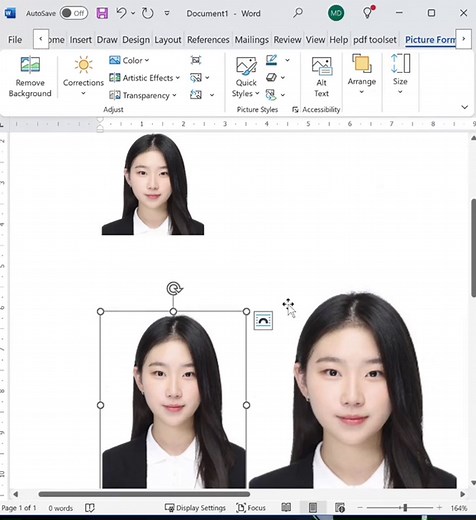476x520 pixels.
Task: Open the search magnifier
Action: coord(298,13)
